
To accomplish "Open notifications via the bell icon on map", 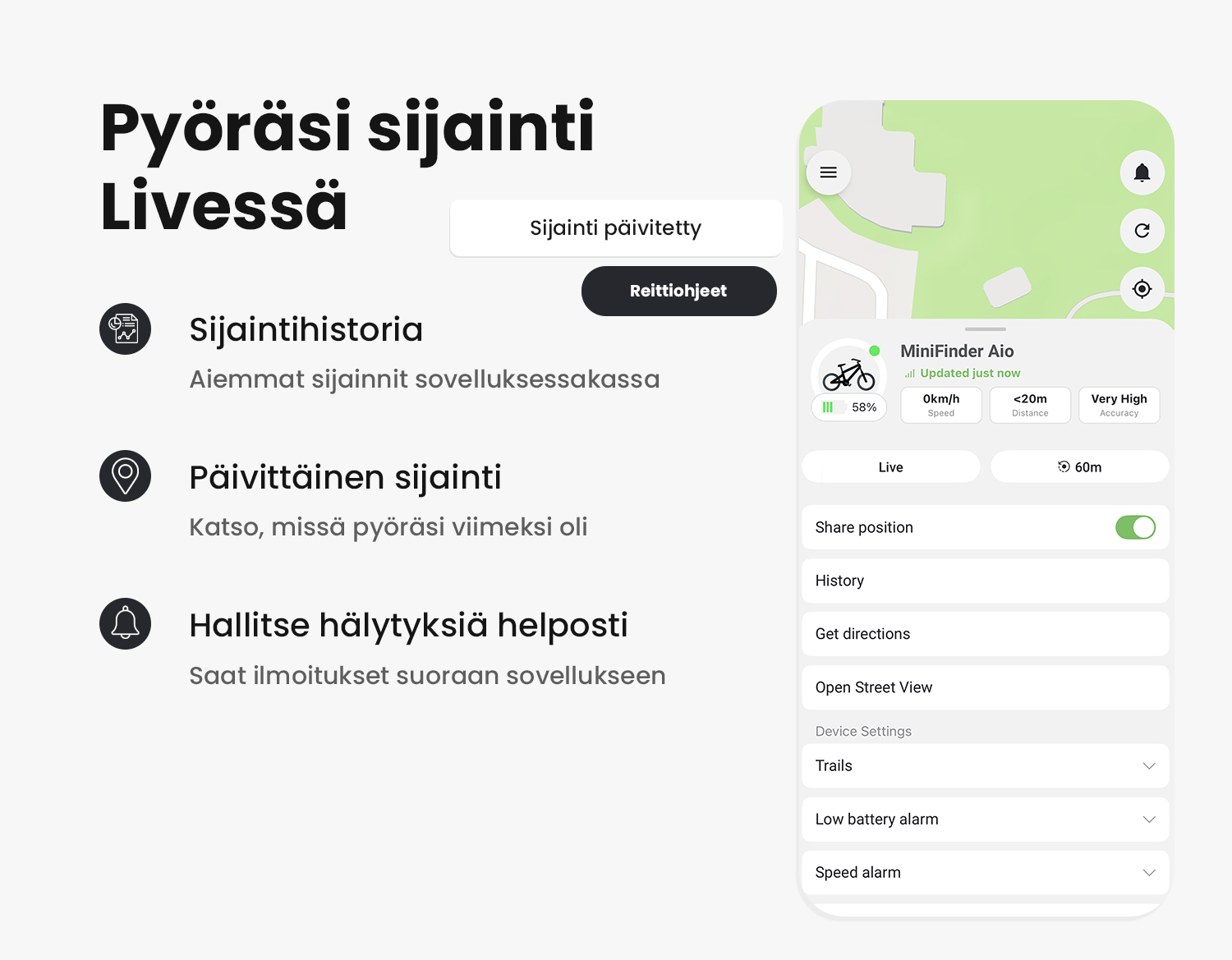I will click(1142, 172).
